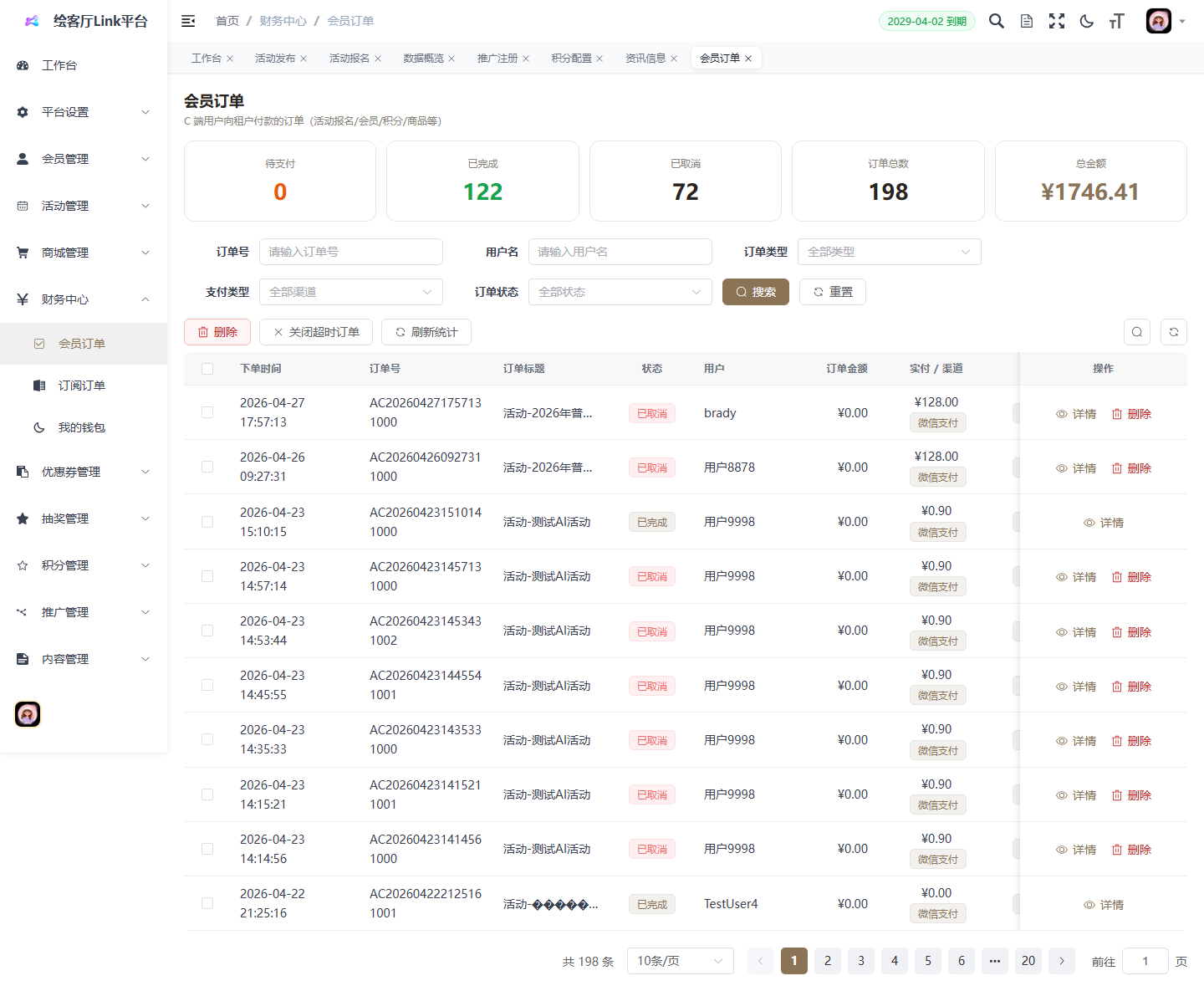Image resolution: width=1204 pixels, height=991 pixels.
Task: Close the 工作台 tab
Action: [230, 59]
